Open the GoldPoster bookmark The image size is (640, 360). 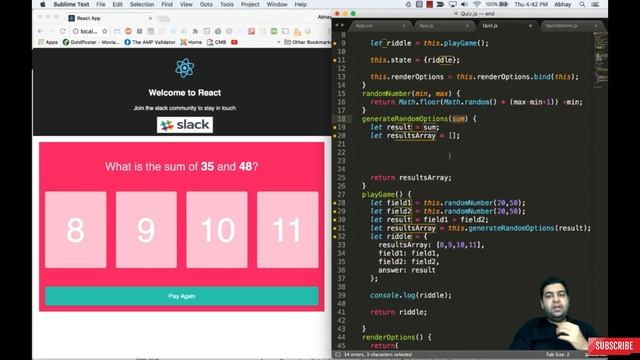[91, 42]
